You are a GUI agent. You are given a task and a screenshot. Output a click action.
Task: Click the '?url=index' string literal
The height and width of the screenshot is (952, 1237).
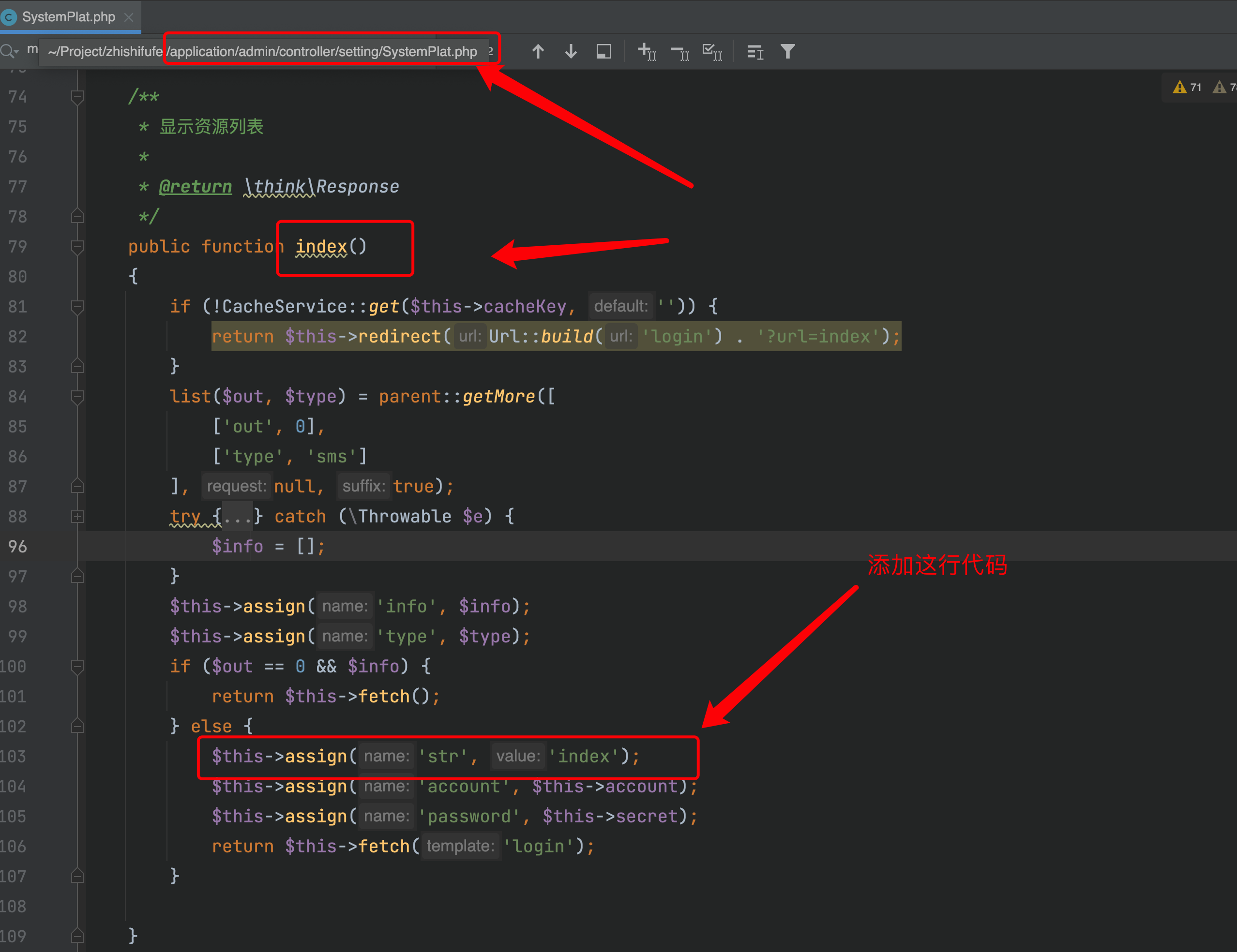pos(818,336)
